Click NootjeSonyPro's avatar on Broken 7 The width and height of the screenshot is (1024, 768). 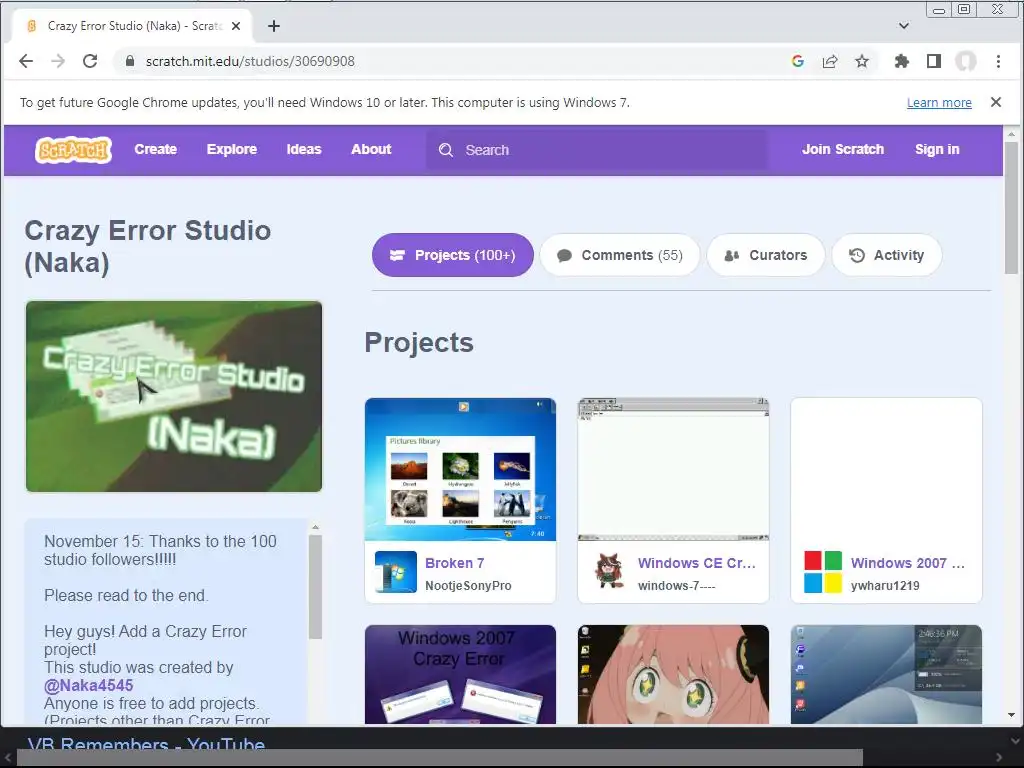[396, 572]
